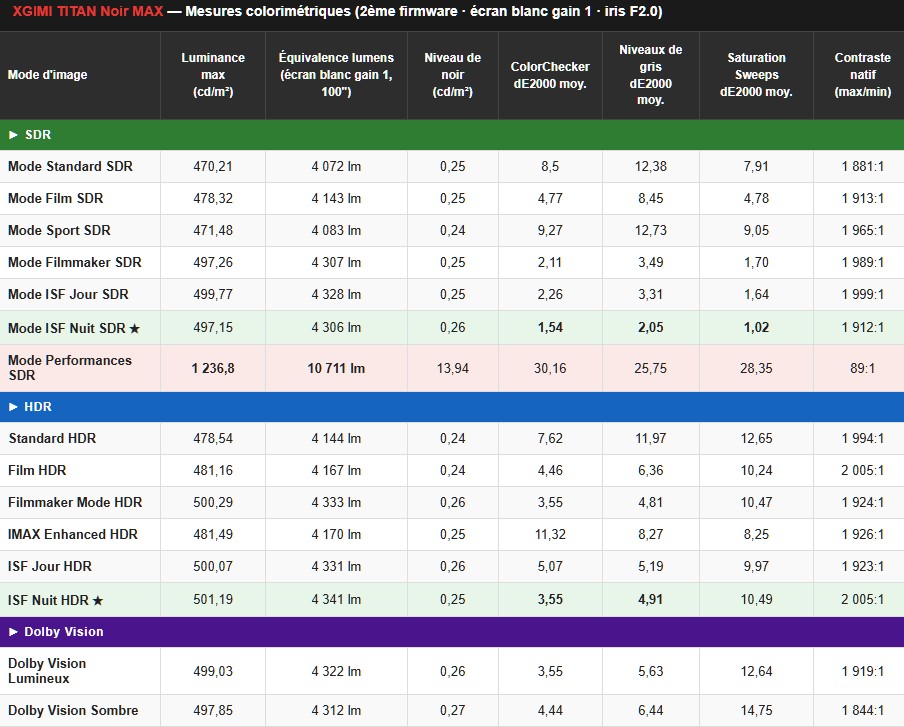Select the 'Luminance max (cd/m²)' column header

[x=213, y=75]
